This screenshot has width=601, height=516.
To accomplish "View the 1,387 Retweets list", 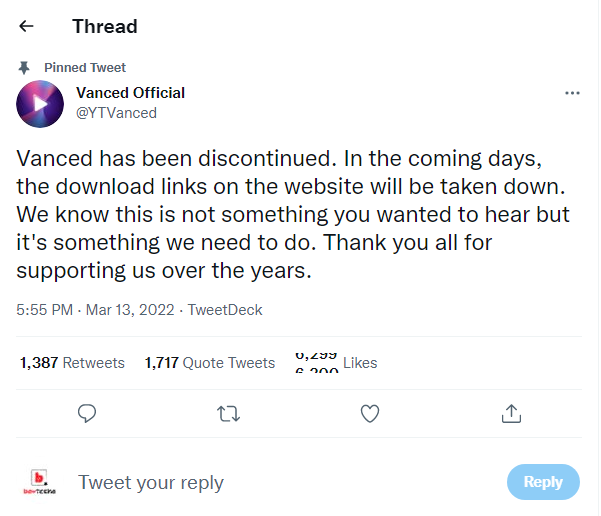I will (x=72, y=363).
